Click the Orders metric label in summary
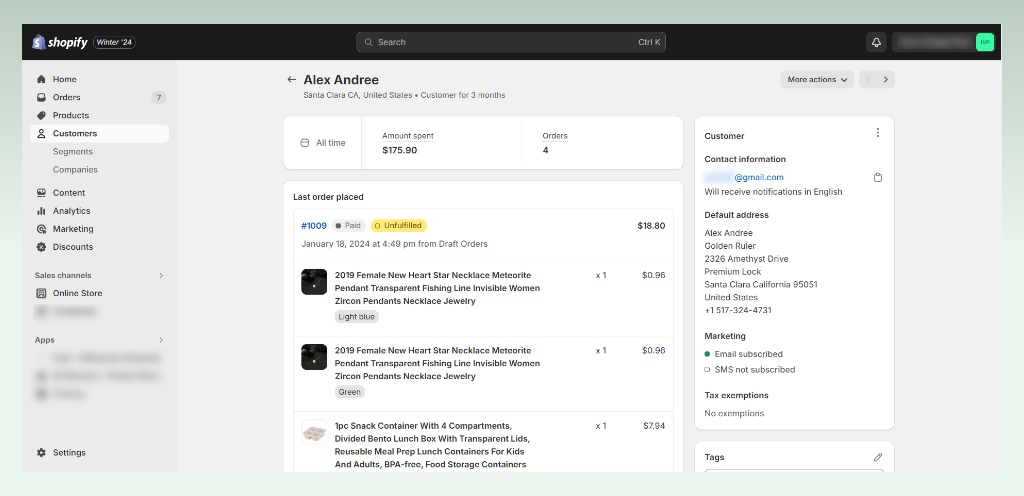 click(555, 136)
